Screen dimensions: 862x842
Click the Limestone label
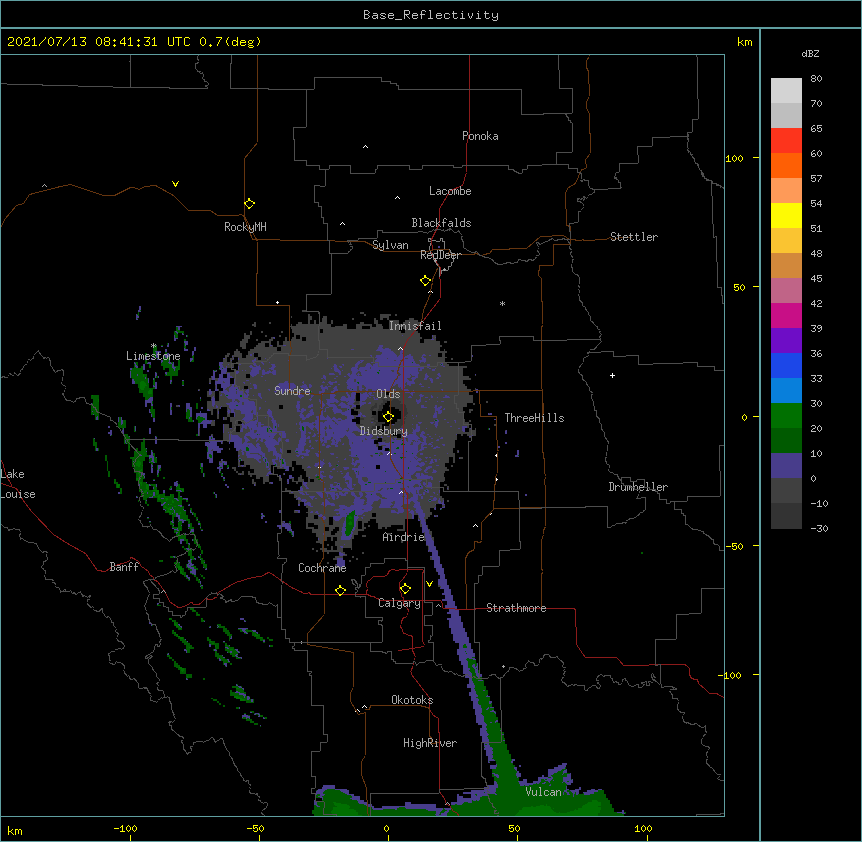pos(153,356)
